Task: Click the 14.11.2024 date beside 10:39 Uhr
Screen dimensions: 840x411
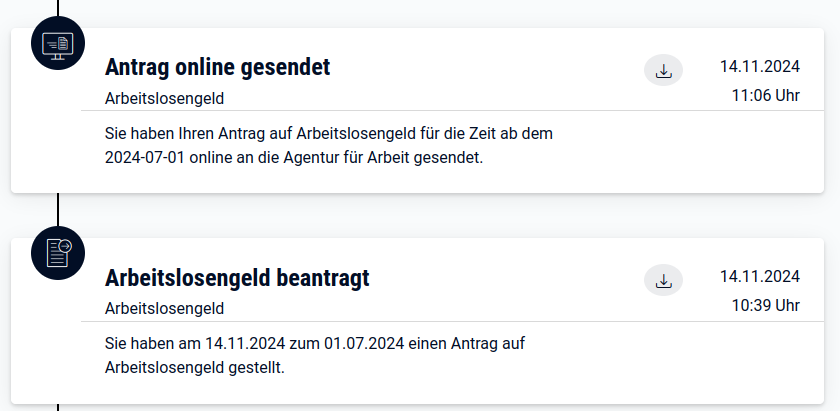Action: (x=760, y=277)
